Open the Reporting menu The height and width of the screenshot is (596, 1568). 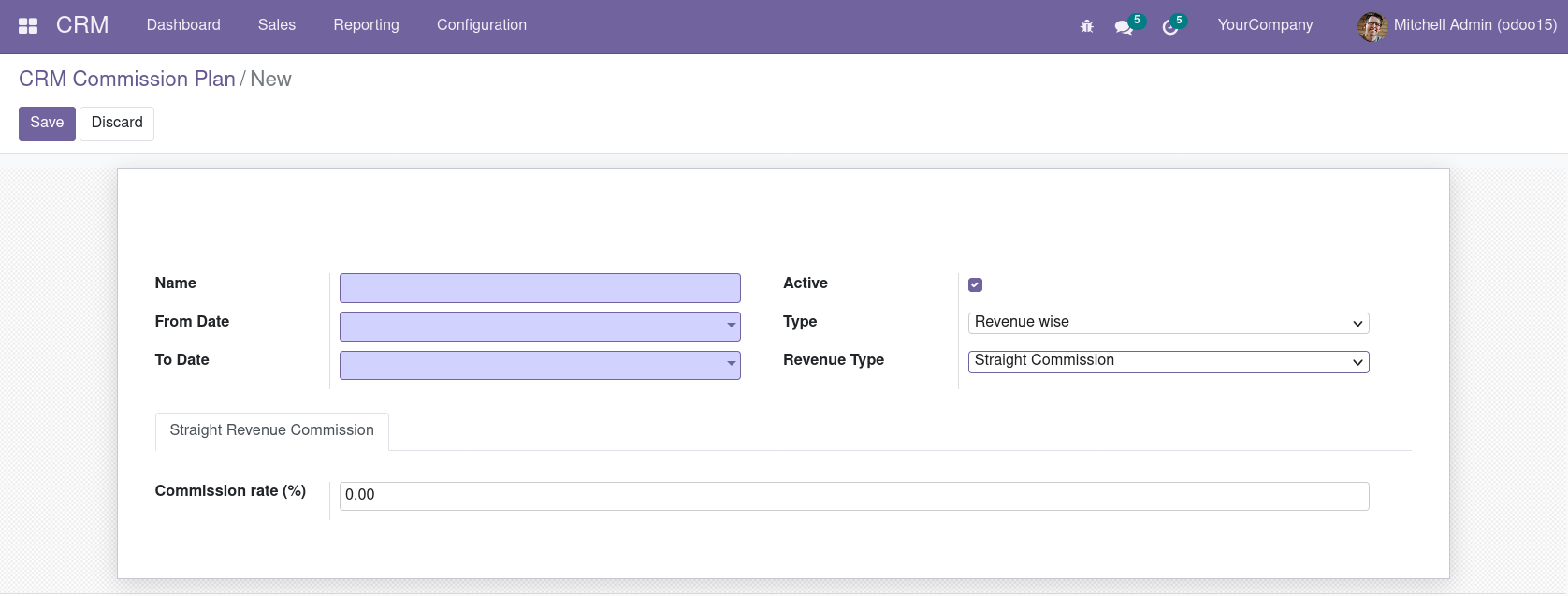pos(366,25)
